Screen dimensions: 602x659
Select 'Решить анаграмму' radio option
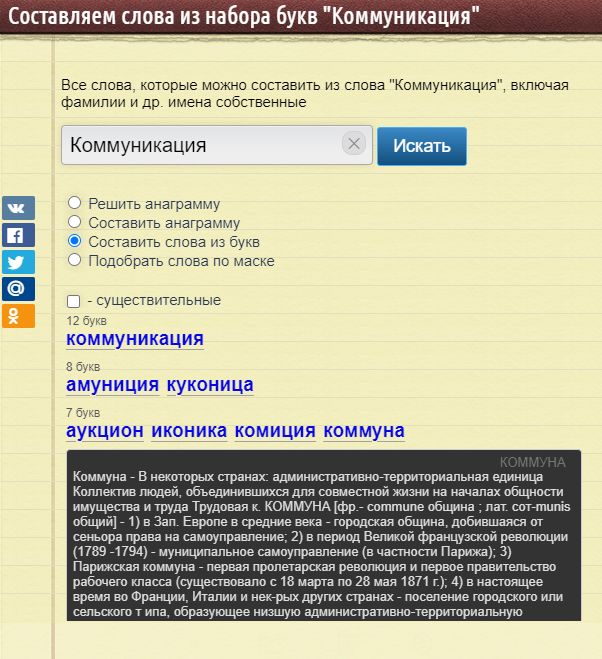pyautogui.click(x=74, y=204)
